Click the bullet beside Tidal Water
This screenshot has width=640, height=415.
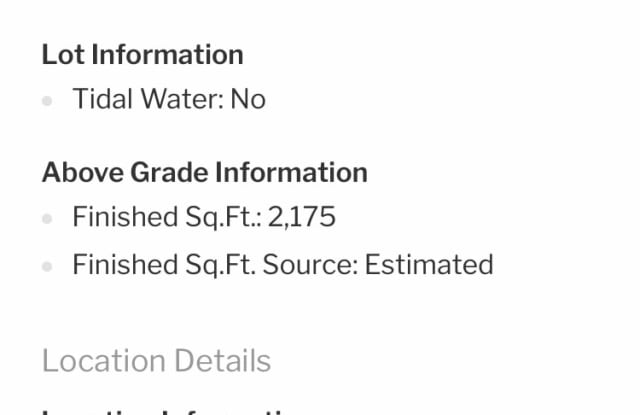tap(47, 100)
